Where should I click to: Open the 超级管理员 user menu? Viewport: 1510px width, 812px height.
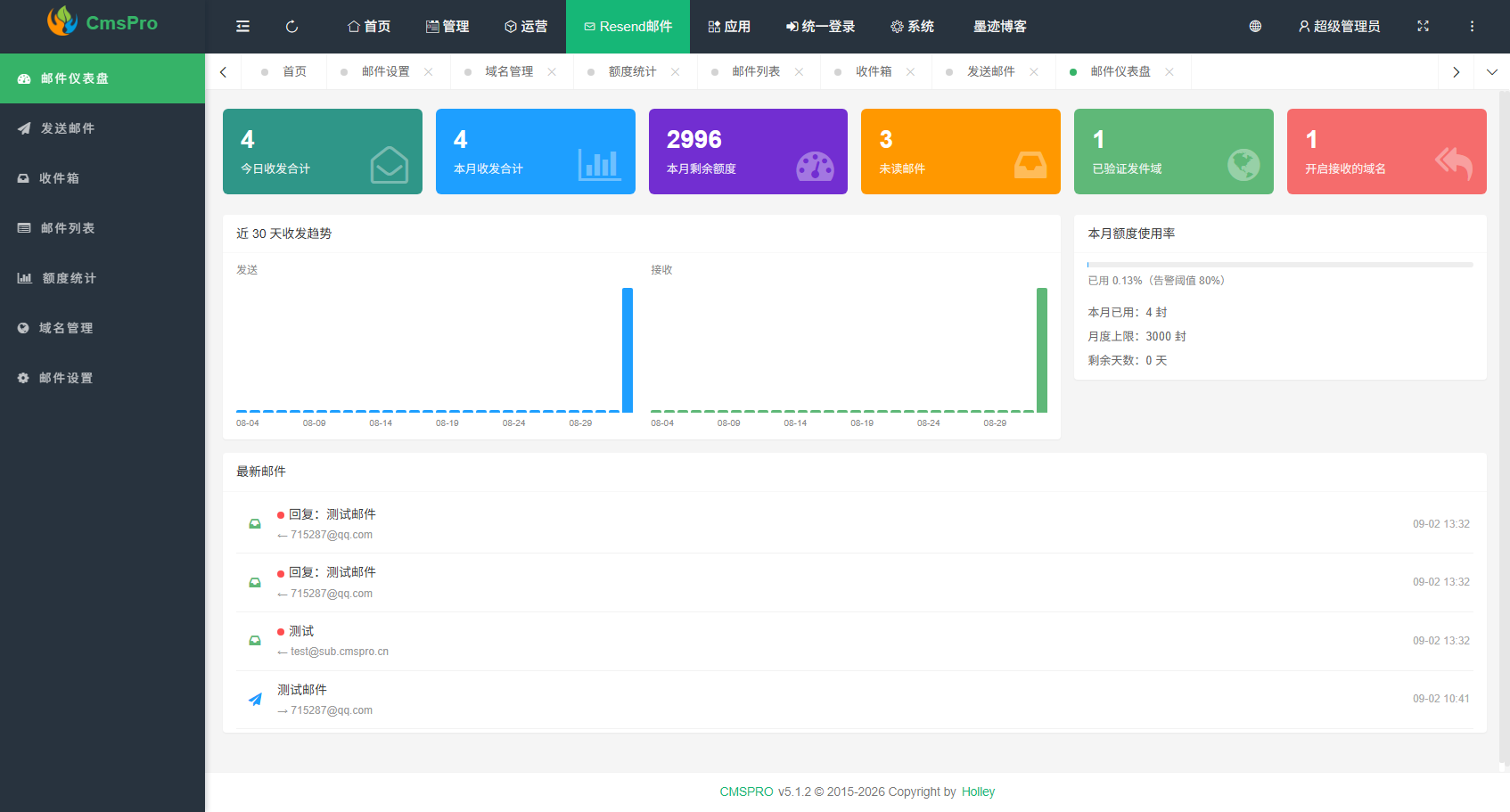coord(1339,27)
